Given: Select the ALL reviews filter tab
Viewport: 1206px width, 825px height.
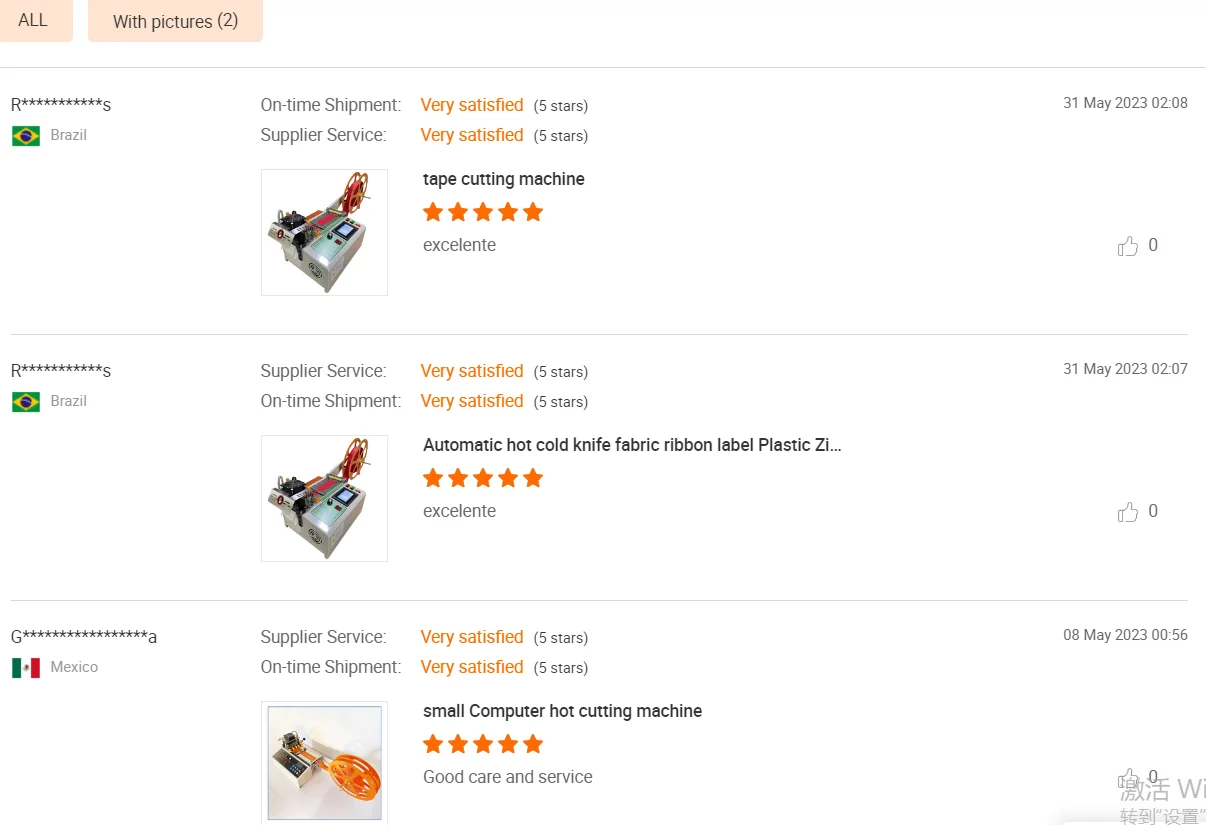Looking at the screenshot, I should (x=33, y=20).
